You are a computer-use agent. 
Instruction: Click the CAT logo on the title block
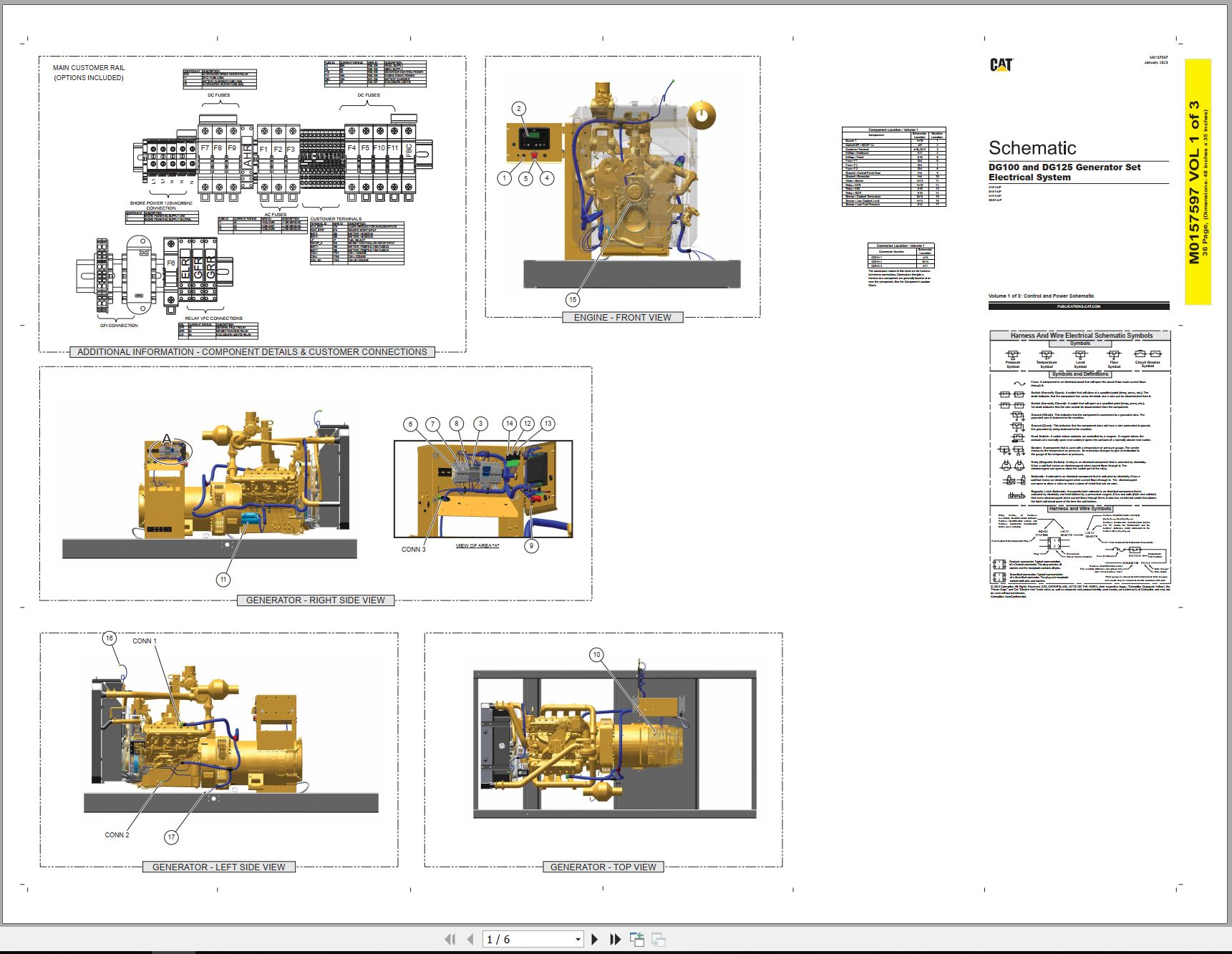coord(1001,65)
